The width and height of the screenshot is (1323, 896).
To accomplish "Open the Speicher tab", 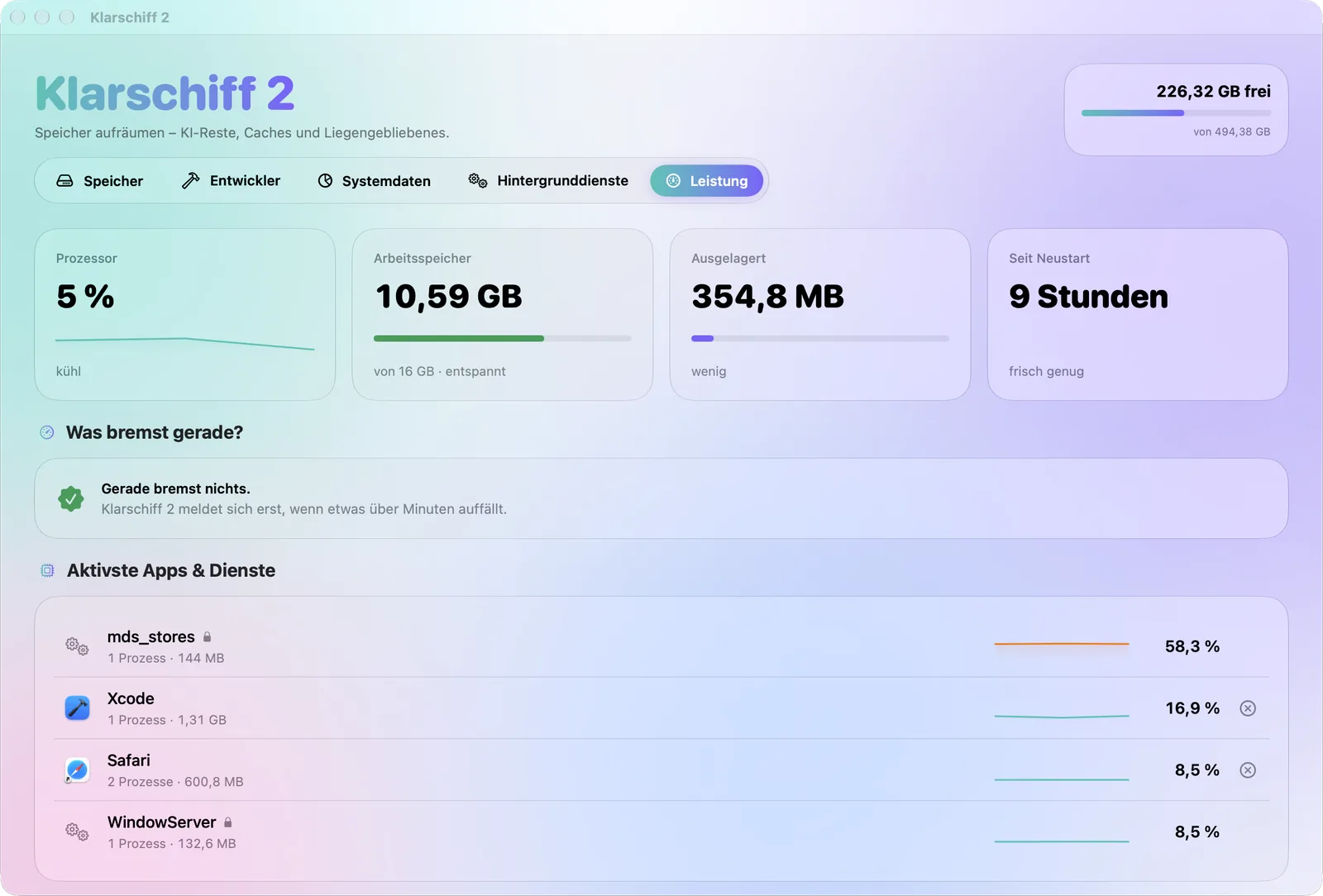I will pos(99,181).
